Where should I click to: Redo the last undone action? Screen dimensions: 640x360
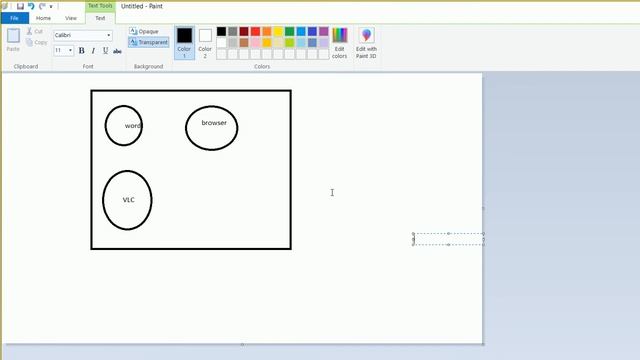coord(42,6)
